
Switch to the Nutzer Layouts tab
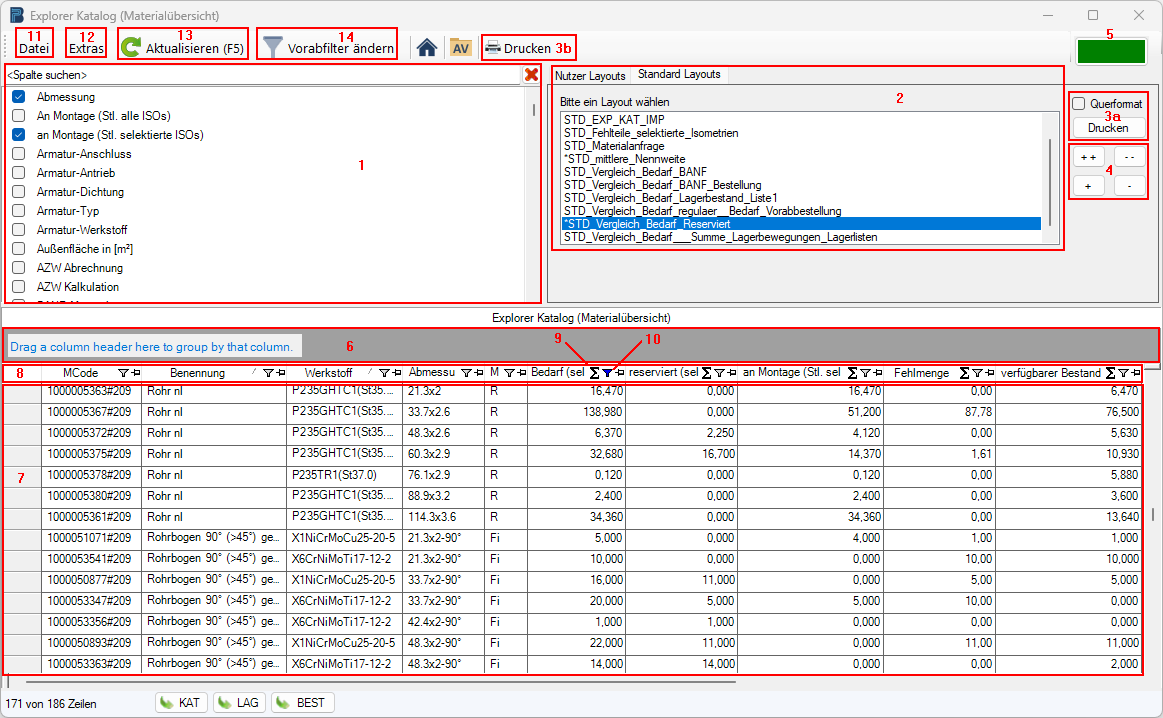click(x=590, y=76)
